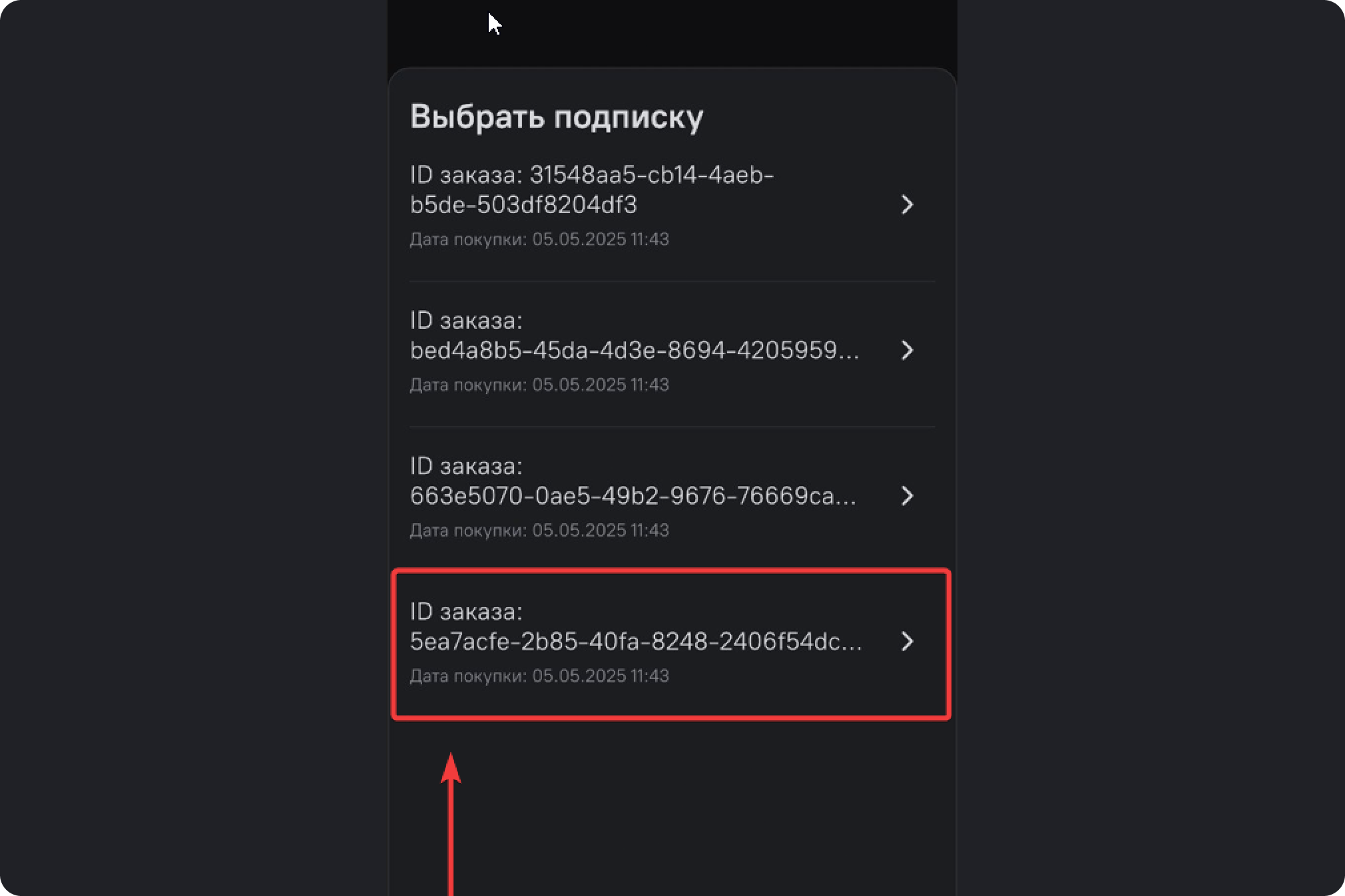Click "ID заказа:" label above bed4a8b5

coord(466,321)
